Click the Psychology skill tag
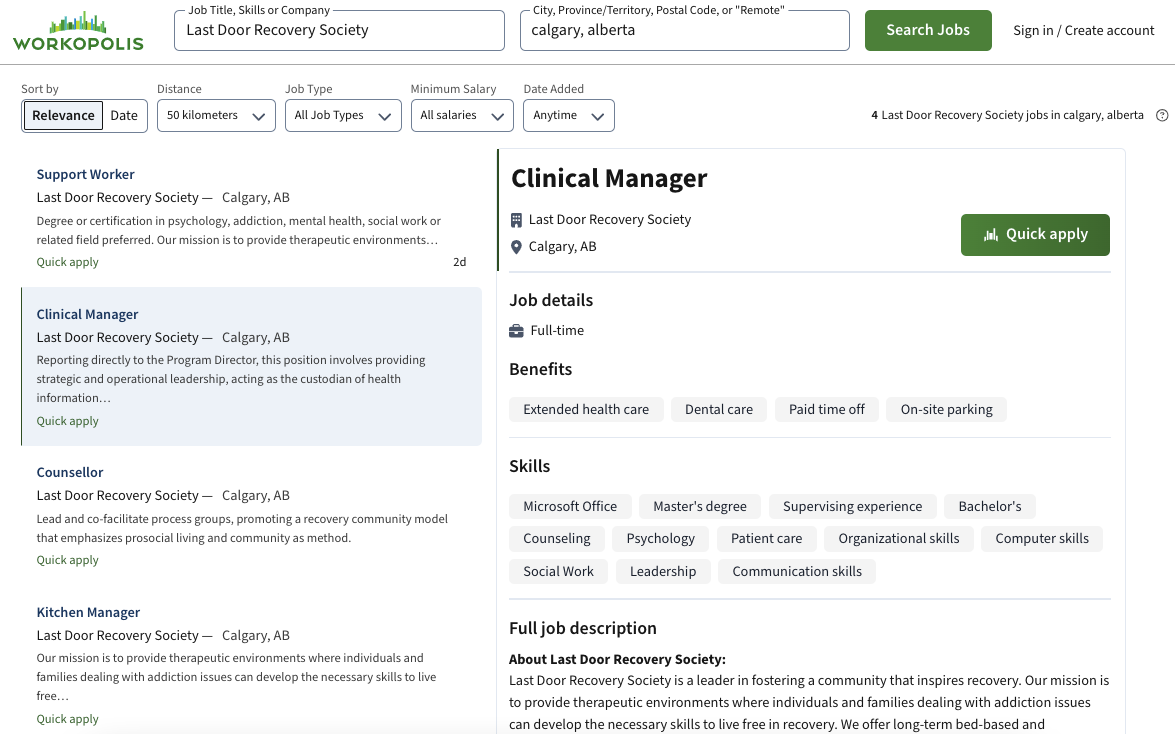This screenshot has width=1175, height=734. point(660,538)
